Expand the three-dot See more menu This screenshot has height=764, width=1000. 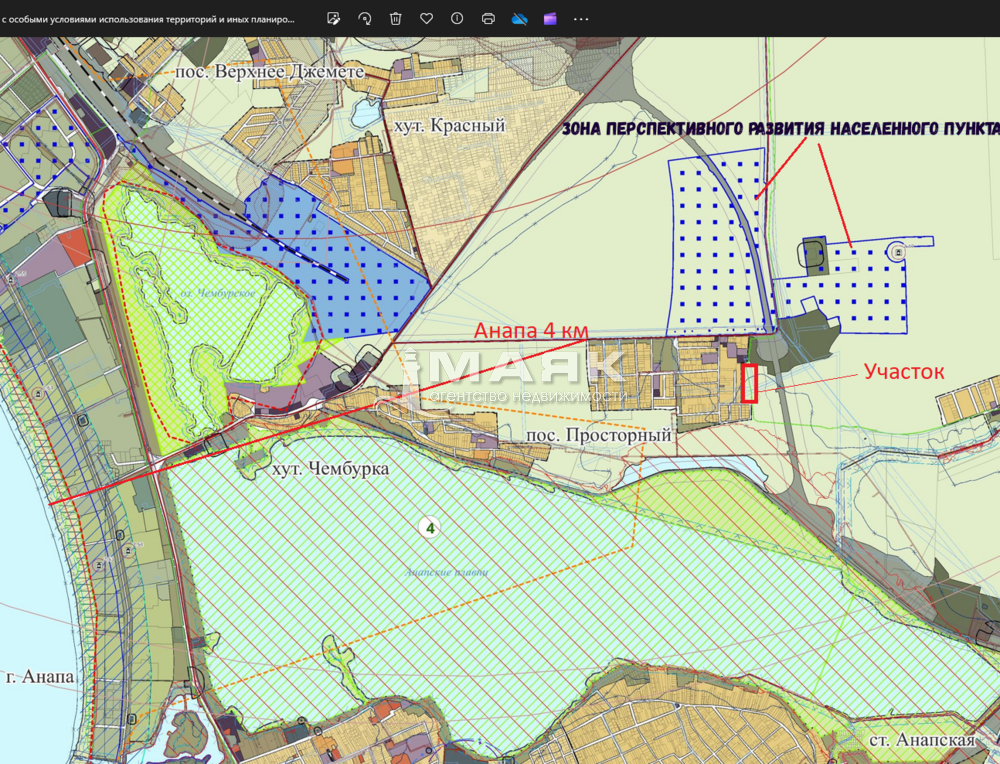pyautogui.click(x=581, y=18)
